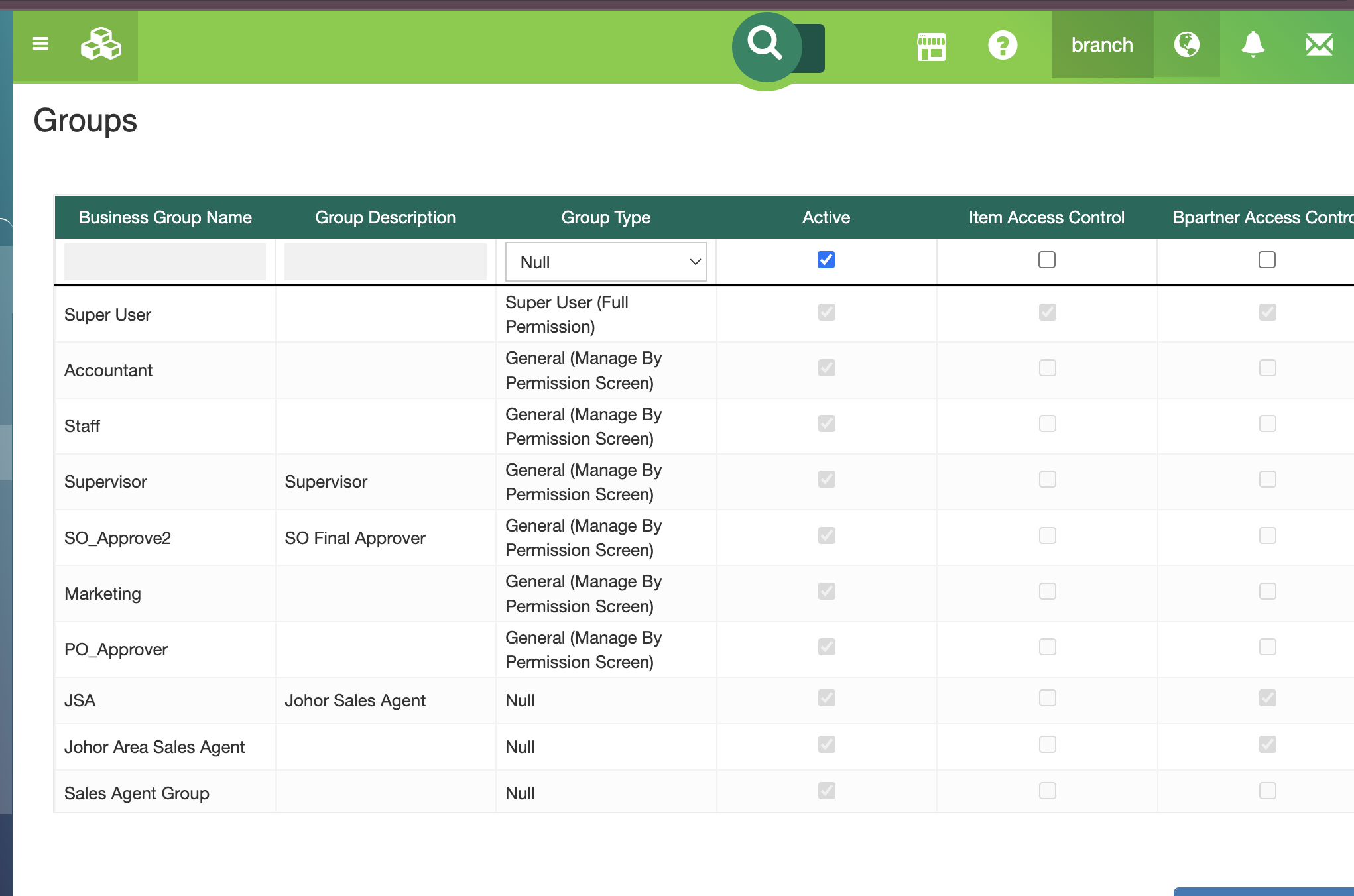Select the SO_Approve2 row name
Image resolution: width=1354 pixels, height=896 pixels.
[x=117, y=538]
